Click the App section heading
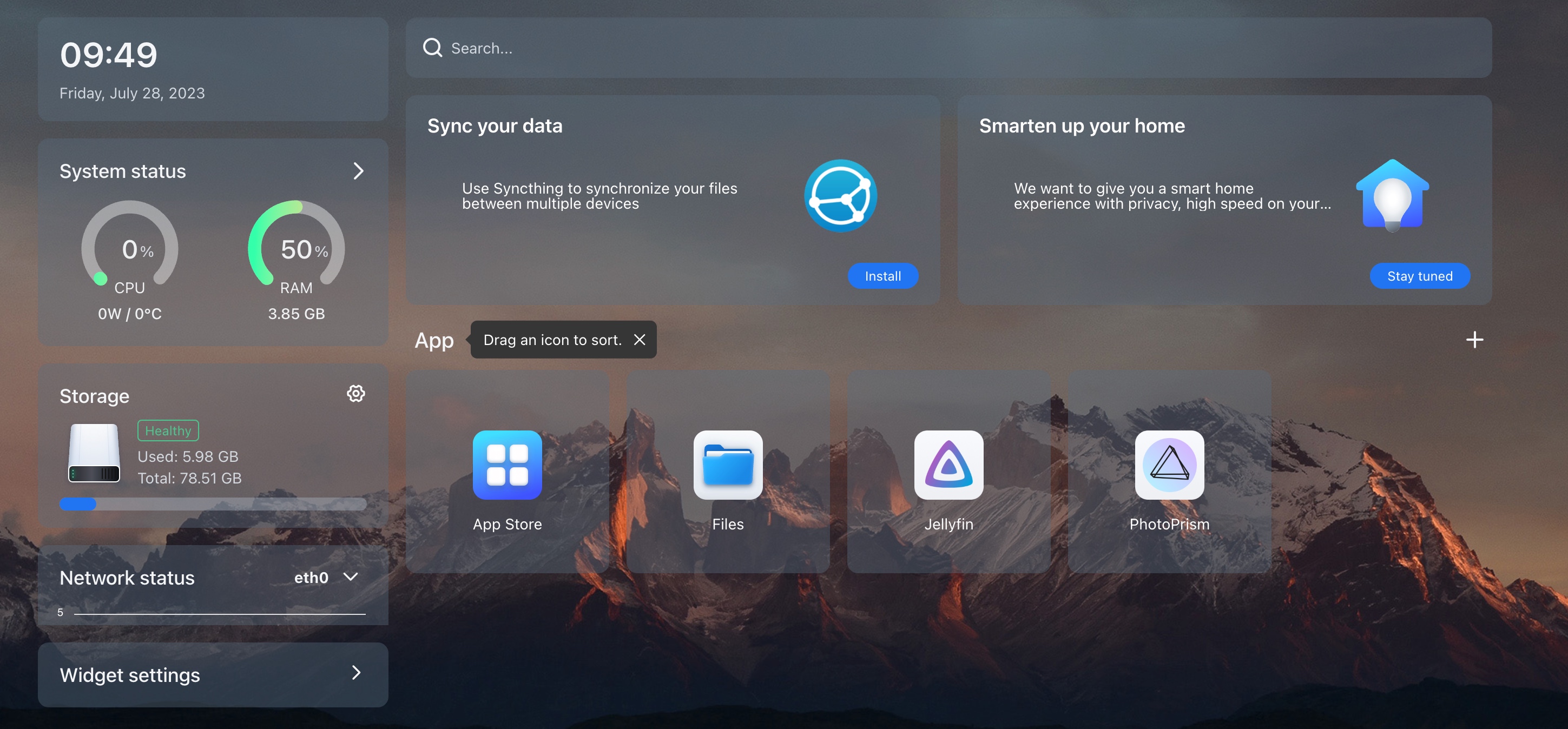 point(434,341)
